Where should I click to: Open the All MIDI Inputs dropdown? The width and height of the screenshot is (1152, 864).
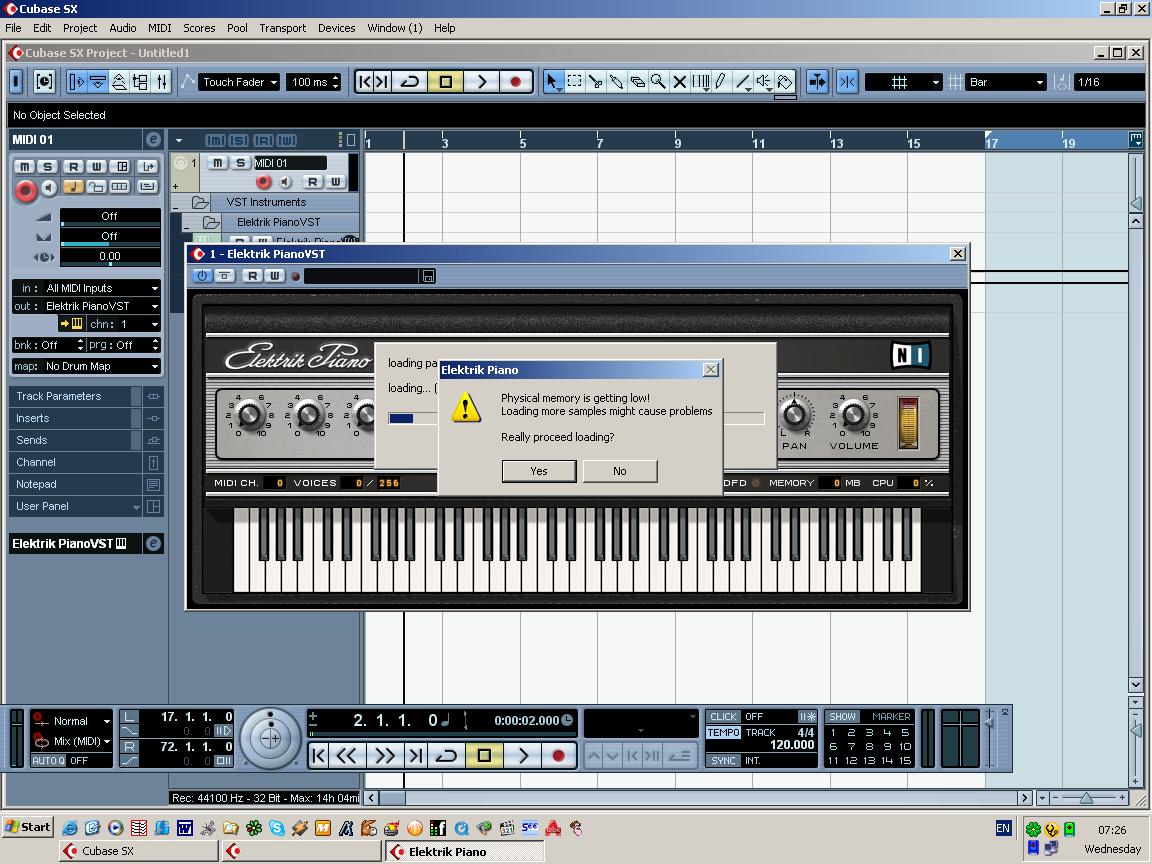101,288
